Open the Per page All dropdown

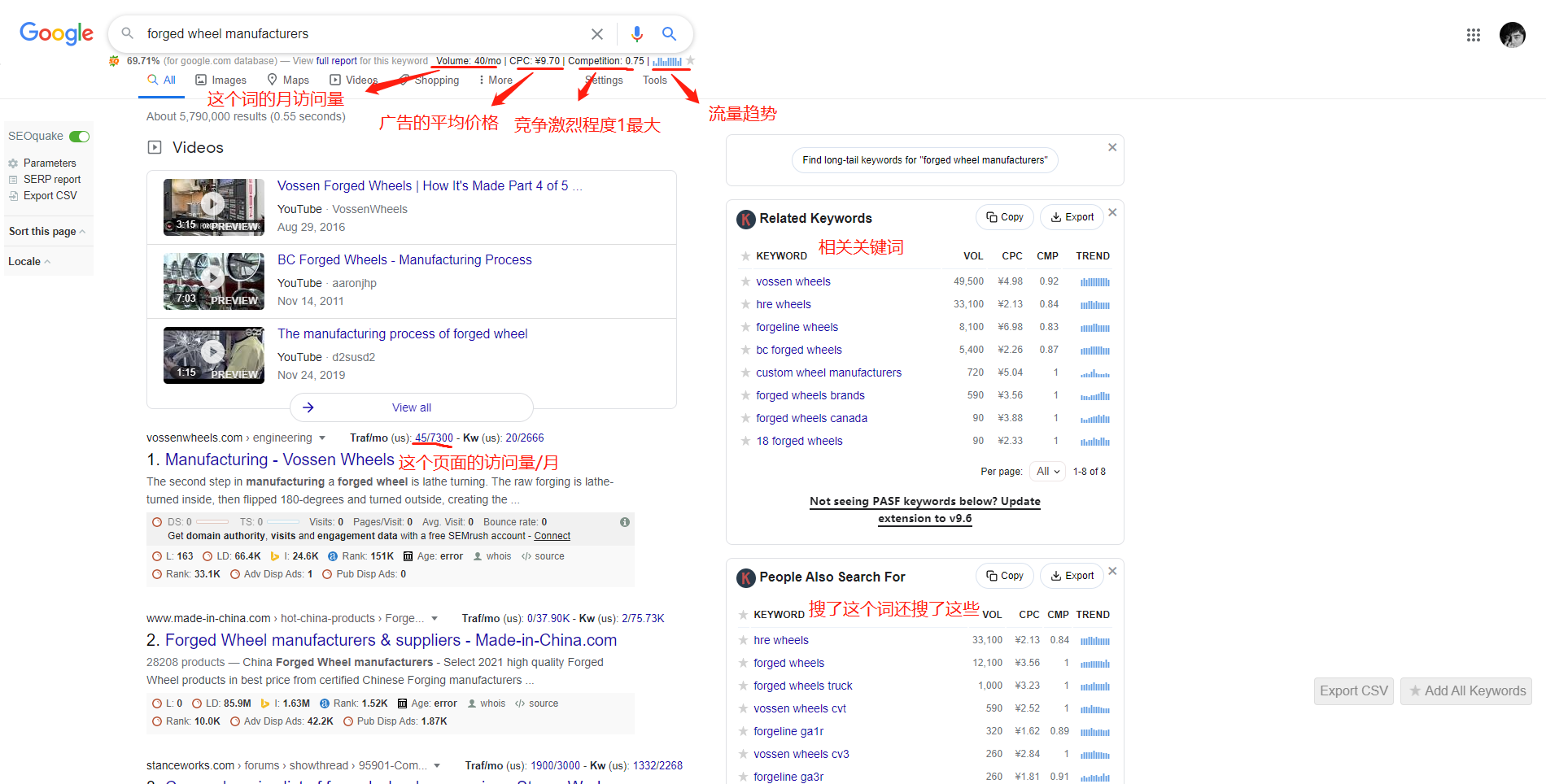[x=1047, y=472]
